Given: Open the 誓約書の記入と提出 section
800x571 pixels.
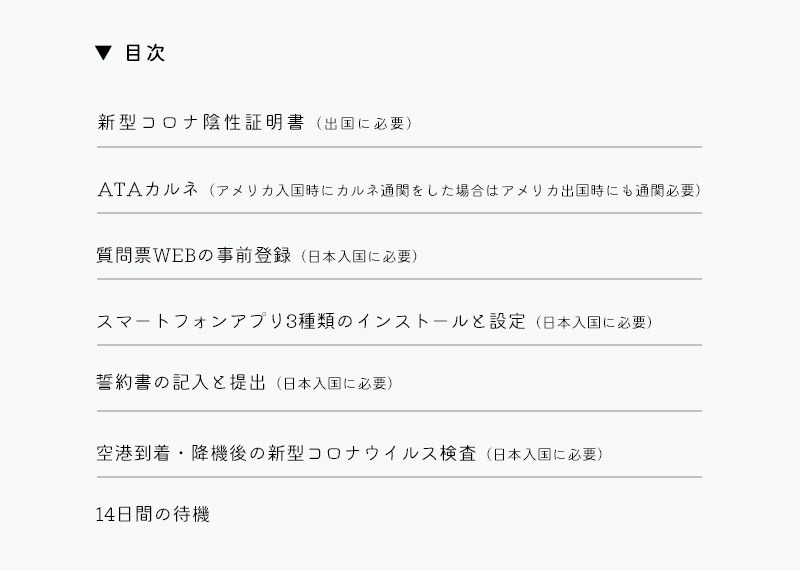Looking at the screenshot, I should pyautogui.click(x=181, y=382).
